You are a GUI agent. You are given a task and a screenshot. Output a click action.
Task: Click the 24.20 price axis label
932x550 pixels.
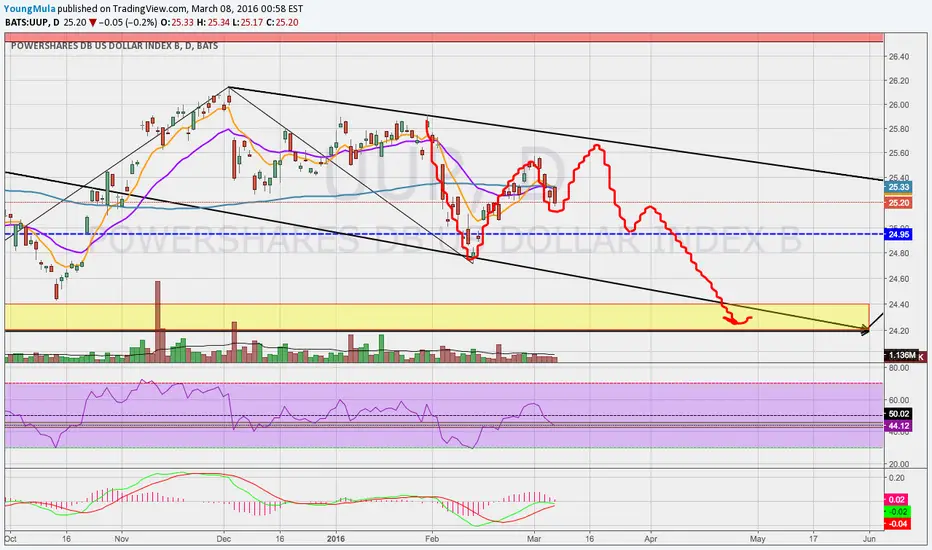[x=898, y=331]
